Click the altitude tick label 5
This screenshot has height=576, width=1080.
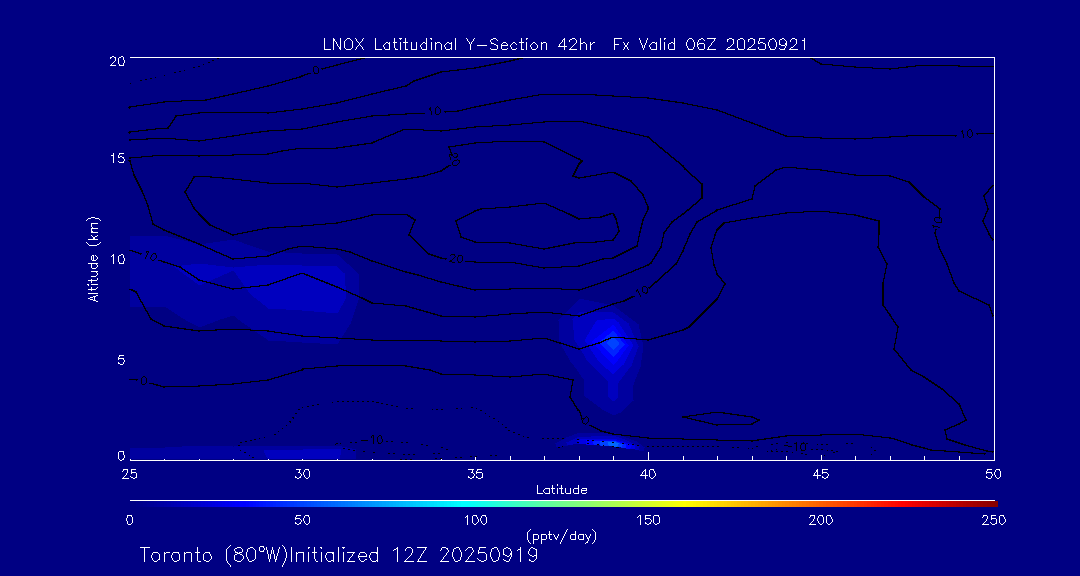[x=120, y=360]
